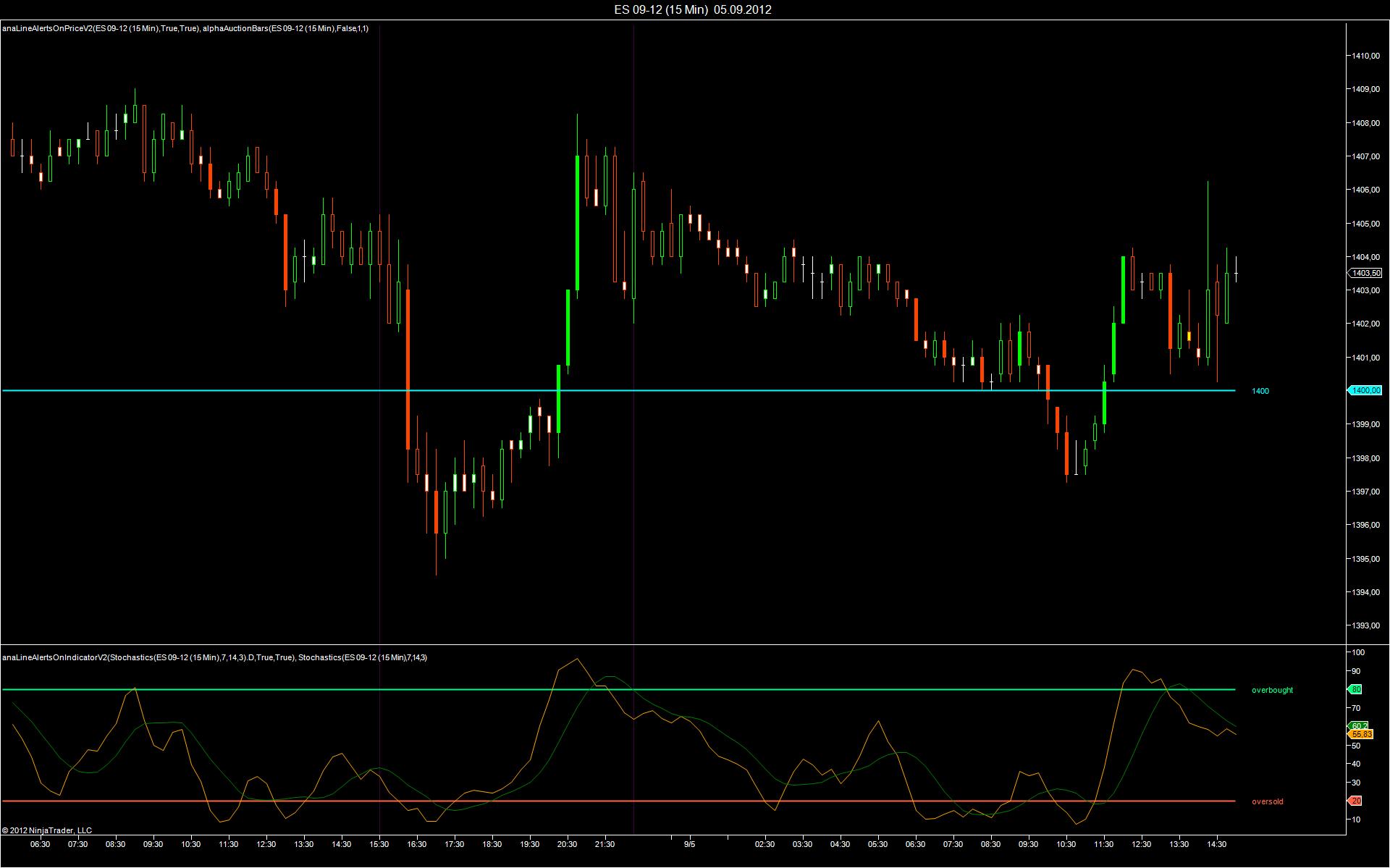The height and width of the screenshot is (868, 1390).
Task: Click the 30 stochastics axis label
Action: point(1357,783)
